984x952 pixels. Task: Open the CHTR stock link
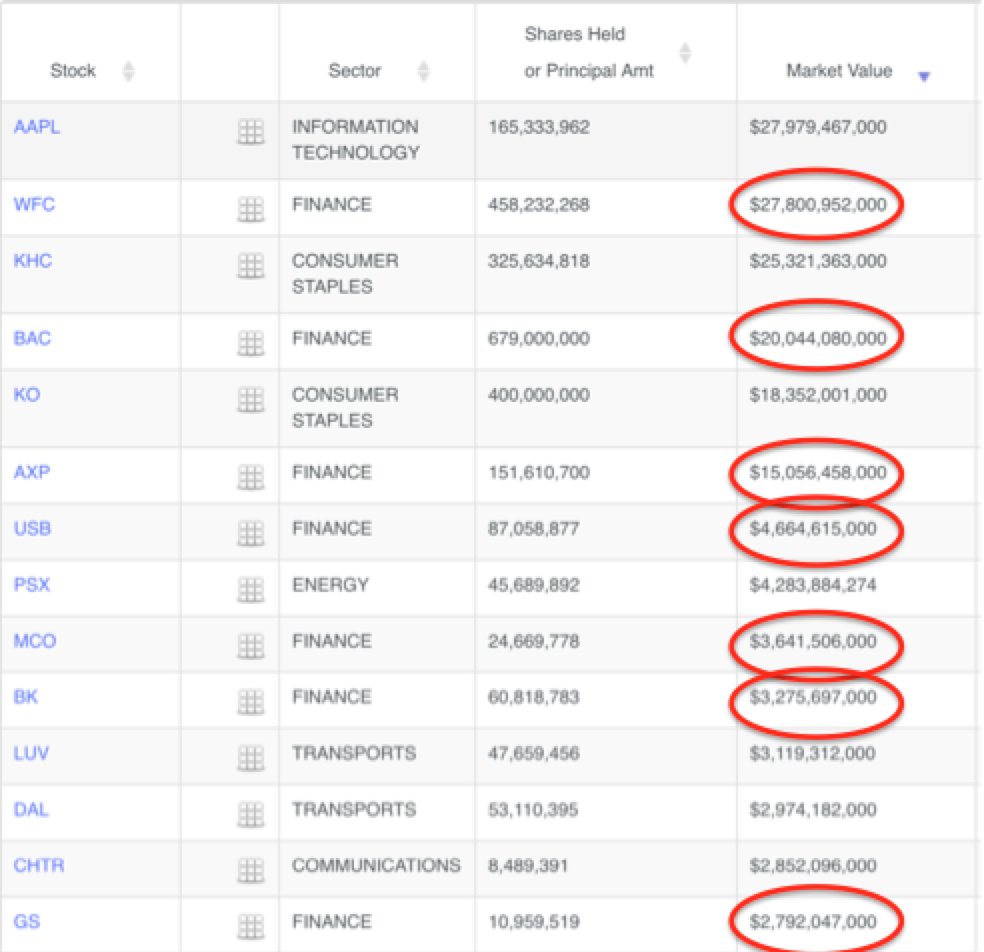(39, 865)
